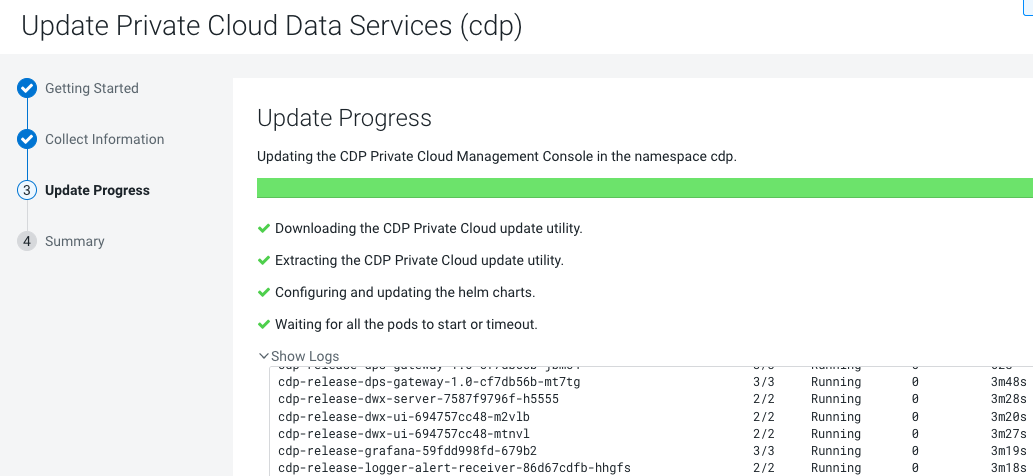Click green check beside Waiting for pods
Screen dimensions: 1033x476
coord(264,324)
